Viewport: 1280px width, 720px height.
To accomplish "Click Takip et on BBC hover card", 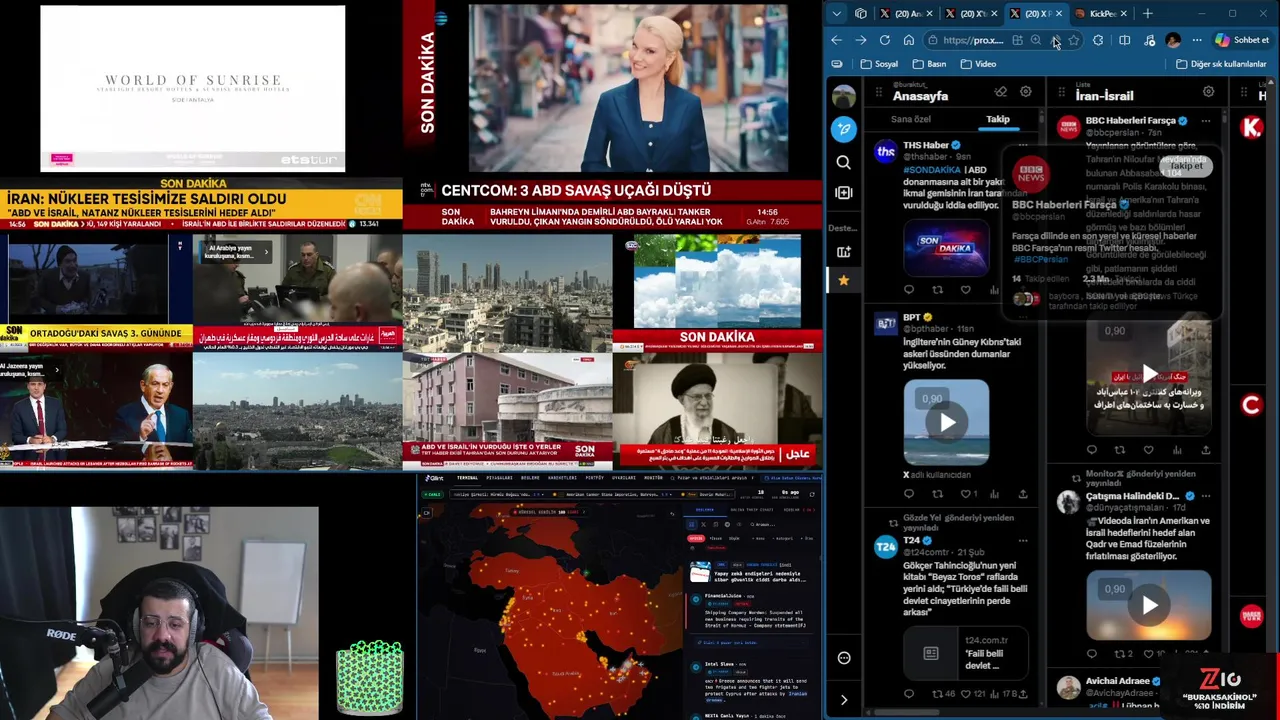I will [1187, 166].
